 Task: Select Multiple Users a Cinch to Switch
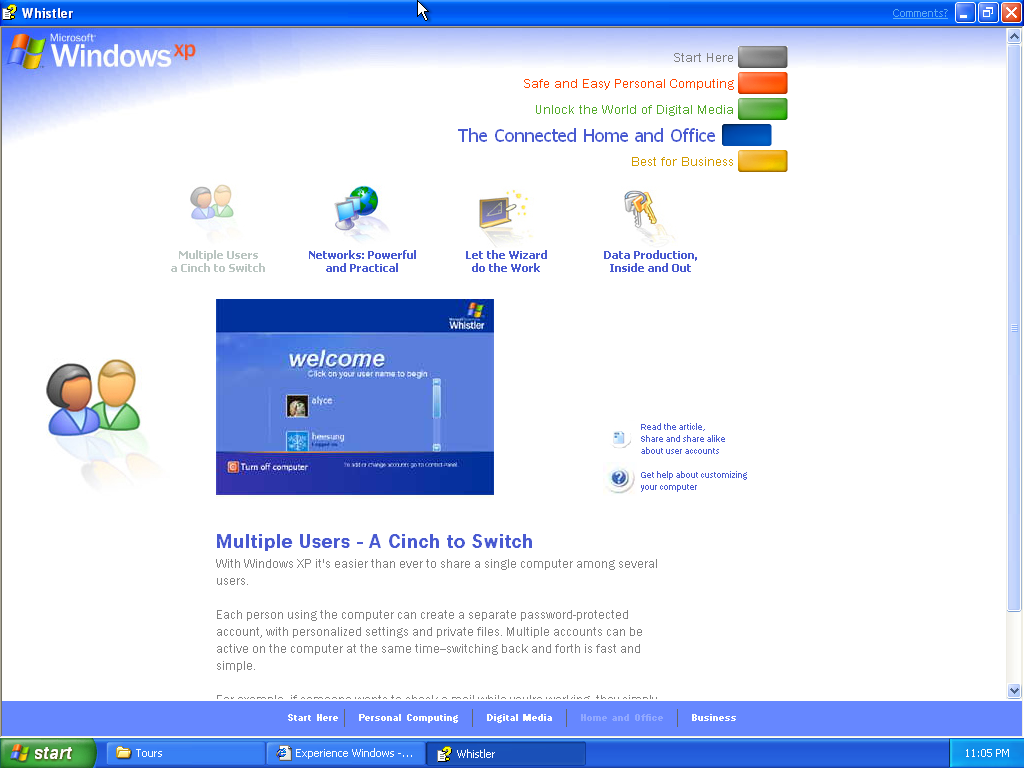[218, 261]
